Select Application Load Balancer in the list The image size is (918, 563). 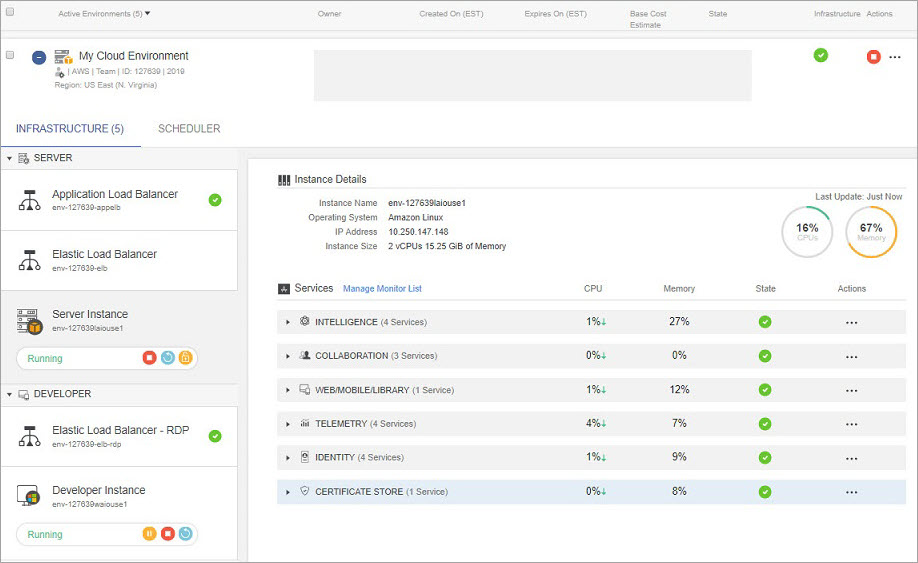coord(115,199)
